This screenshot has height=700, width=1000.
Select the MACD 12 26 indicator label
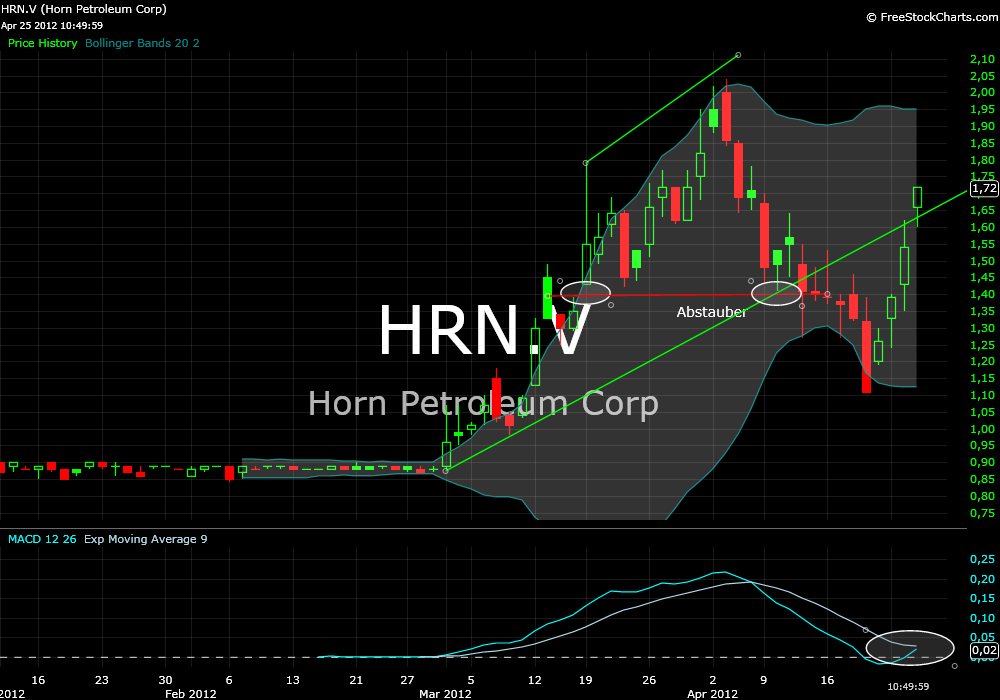coord(42,539)
